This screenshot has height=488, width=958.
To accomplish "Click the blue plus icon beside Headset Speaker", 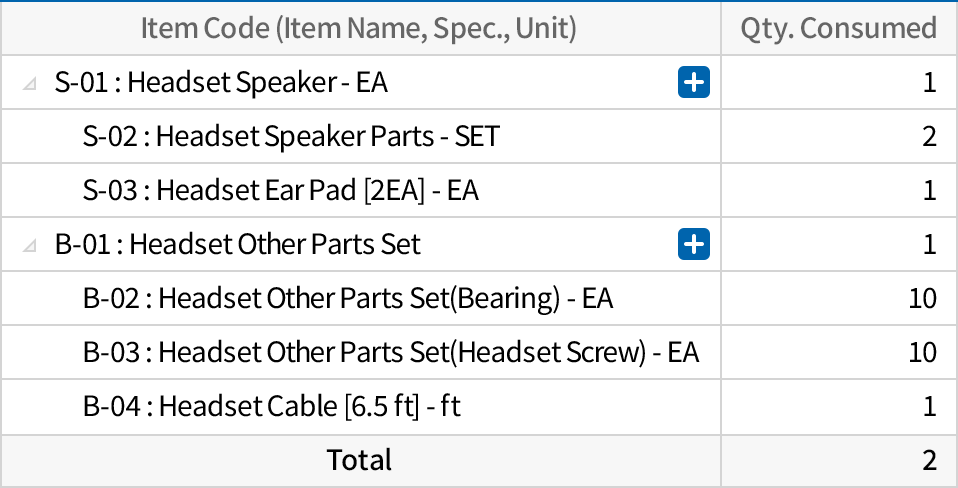I will click(693, 82).
